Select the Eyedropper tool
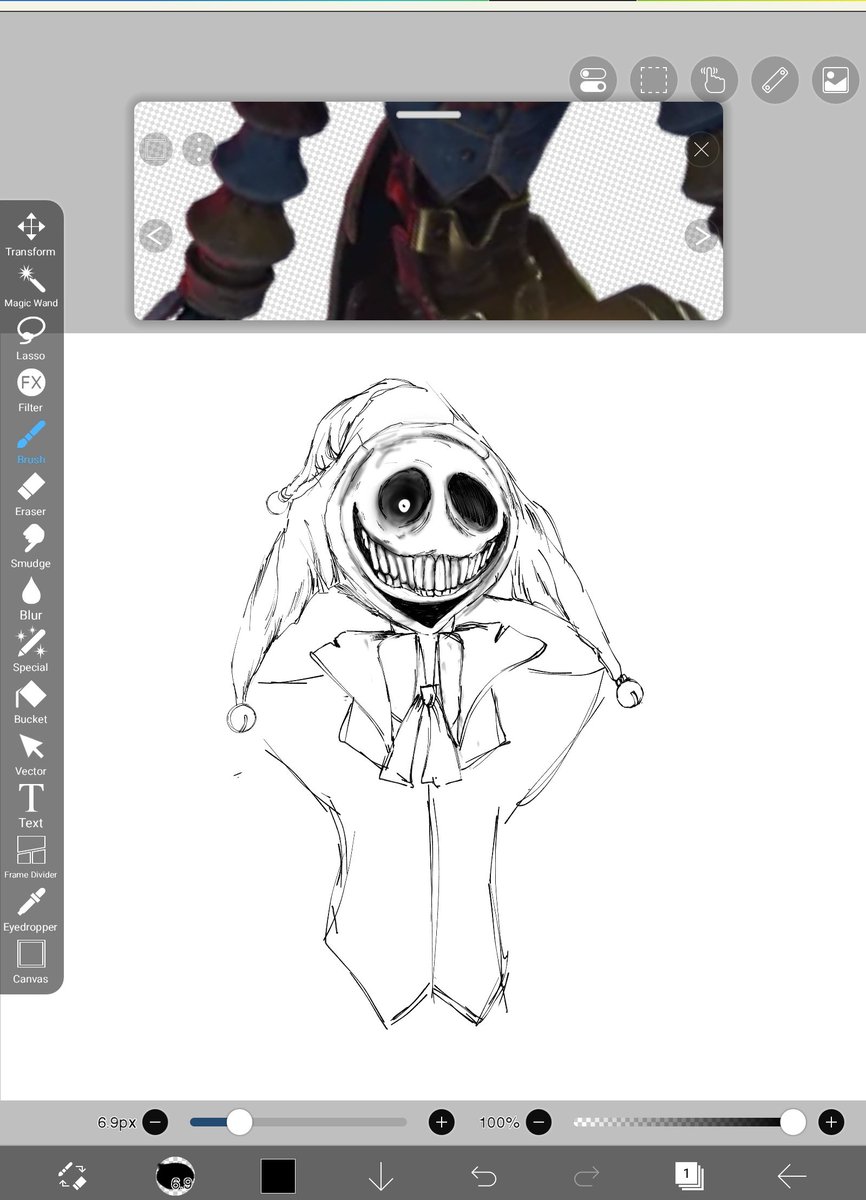Screen dimensions: 866x1200 31,911
